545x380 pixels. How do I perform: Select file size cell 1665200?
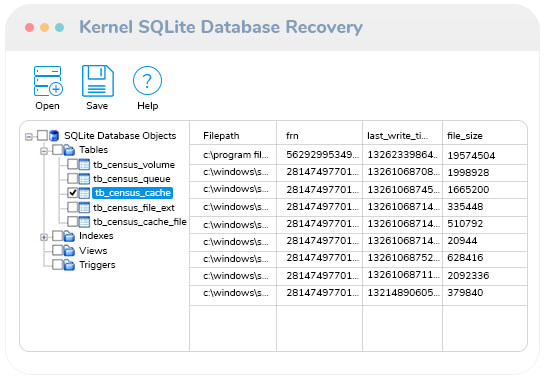[x=485, y=189]
